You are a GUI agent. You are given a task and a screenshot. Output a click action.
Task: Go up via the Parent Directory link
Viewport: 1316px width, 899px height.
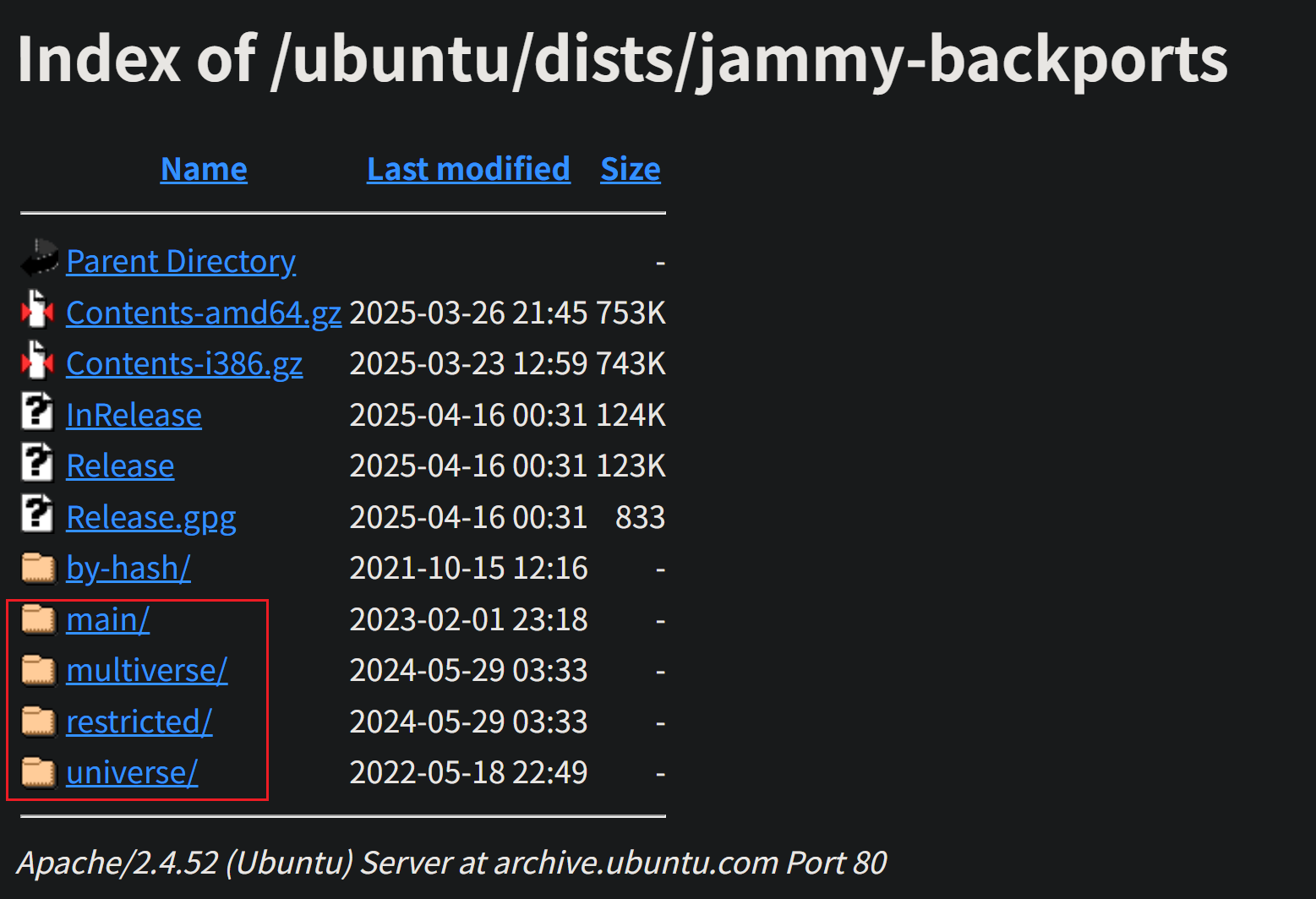click(x=181, y=262)
